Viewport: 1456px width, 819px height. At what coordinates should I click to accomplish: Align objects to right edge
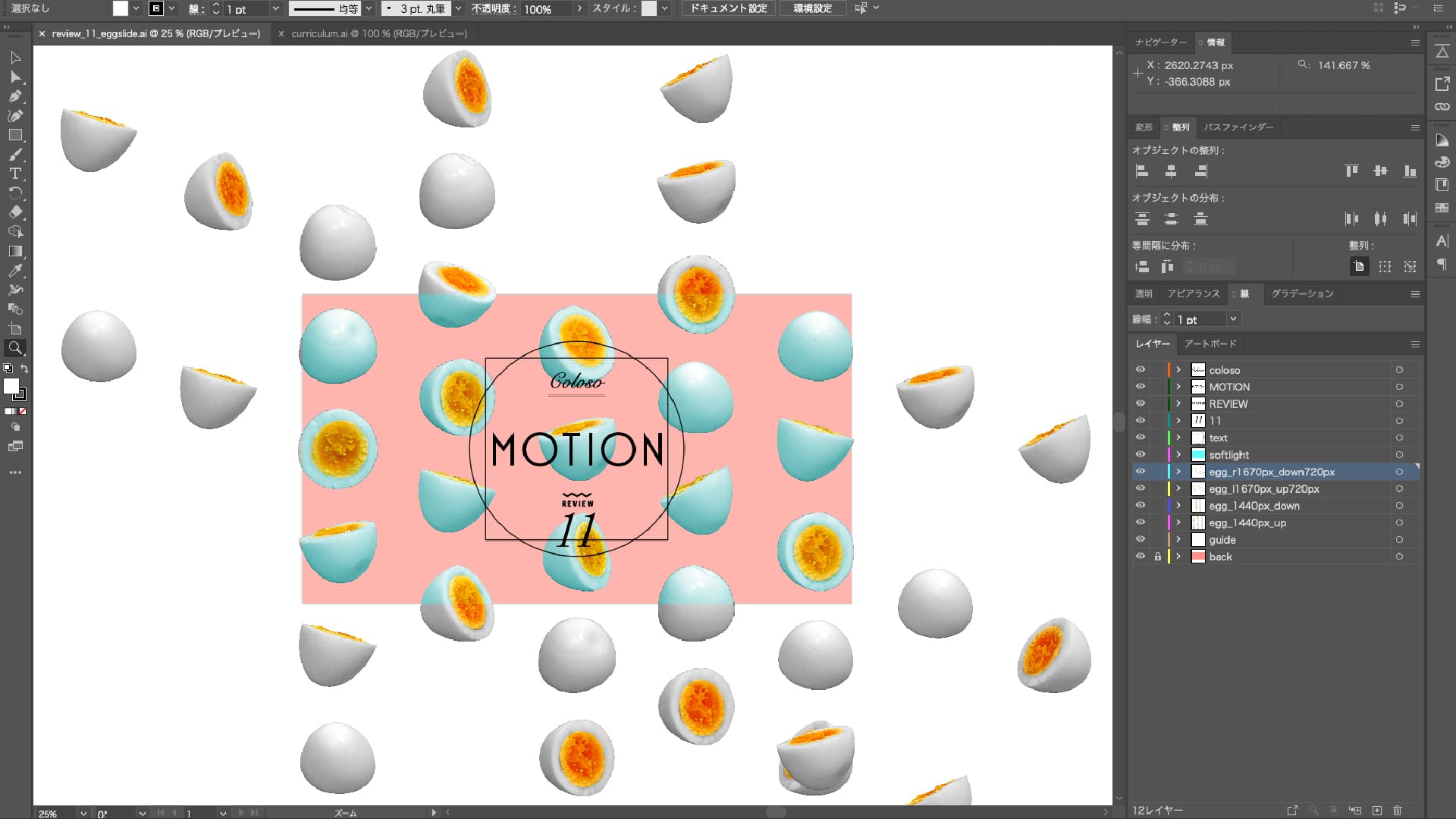tap(1200, 171)
